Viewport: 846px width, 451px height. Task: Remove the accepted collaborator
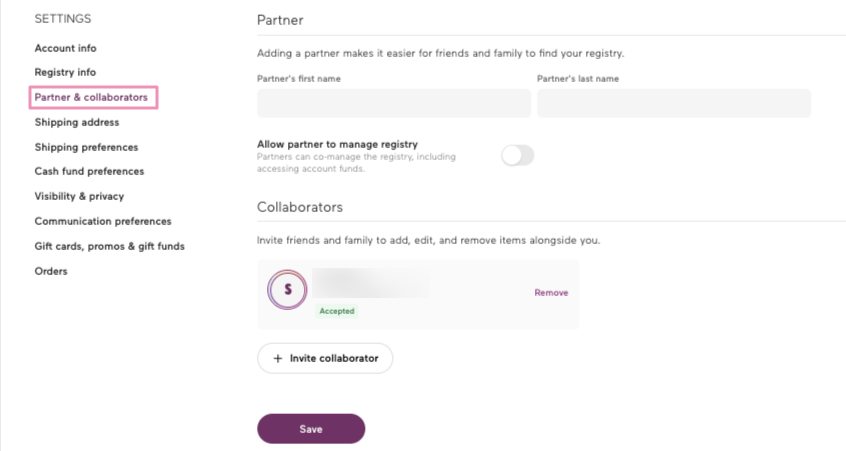click(x=551, y=293)
